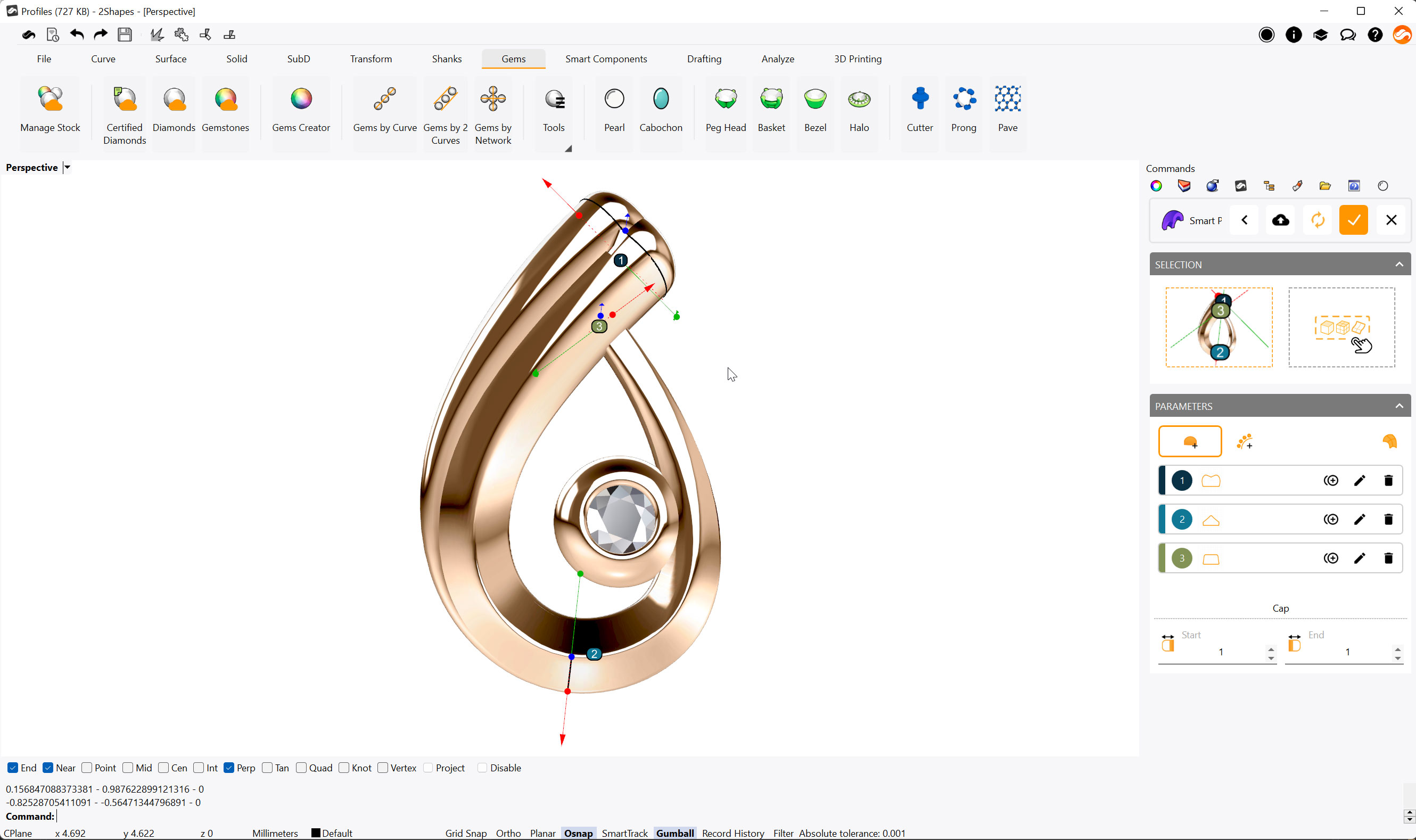1416x840 pixels.
Task: Collapse the SELECTION panel
Action: [1398, 265]
